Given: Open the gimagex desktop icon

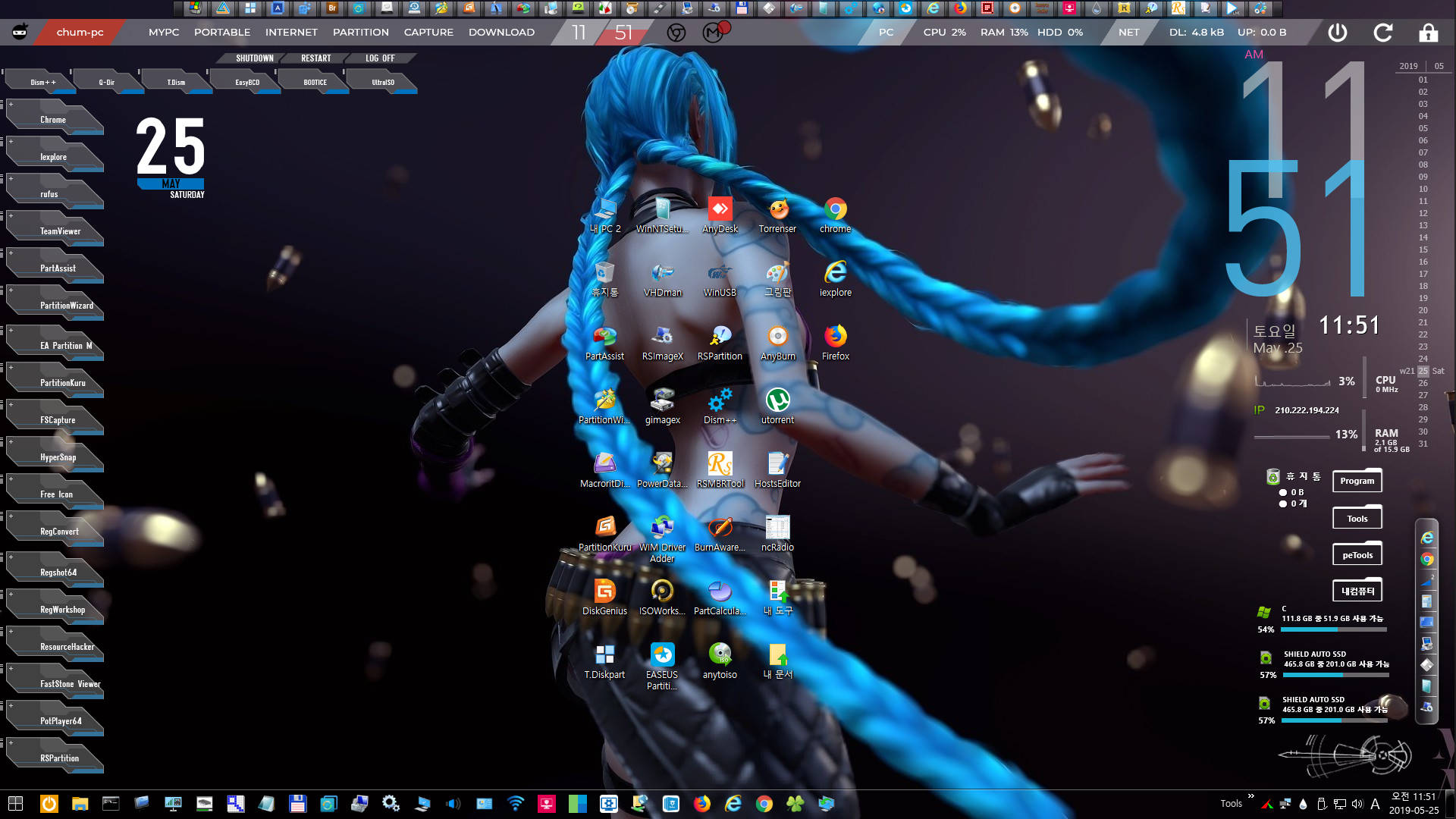Looking at the screenshot, I should 662,406.
